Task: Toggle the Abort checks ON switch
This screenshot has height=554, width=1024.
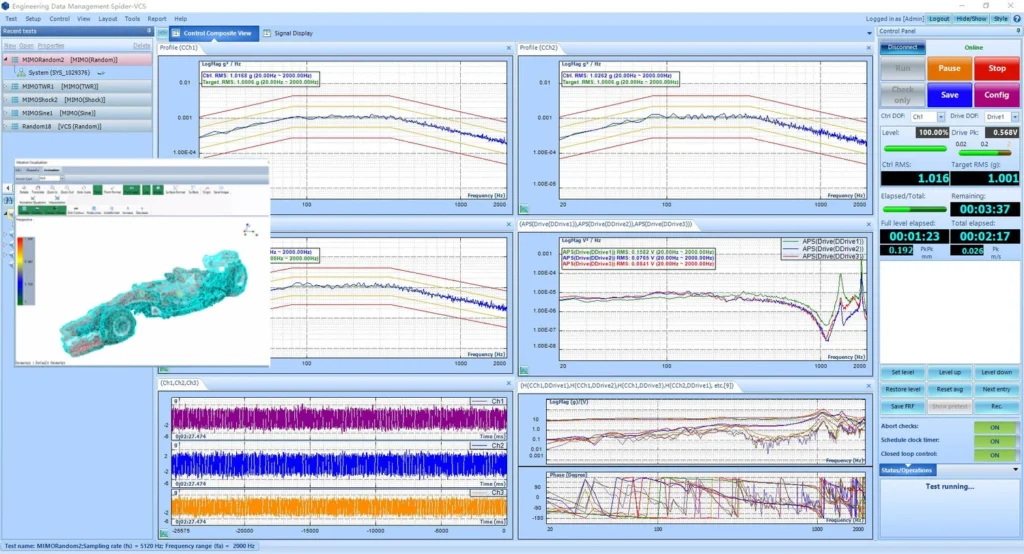Action: [x=994, y=428]
